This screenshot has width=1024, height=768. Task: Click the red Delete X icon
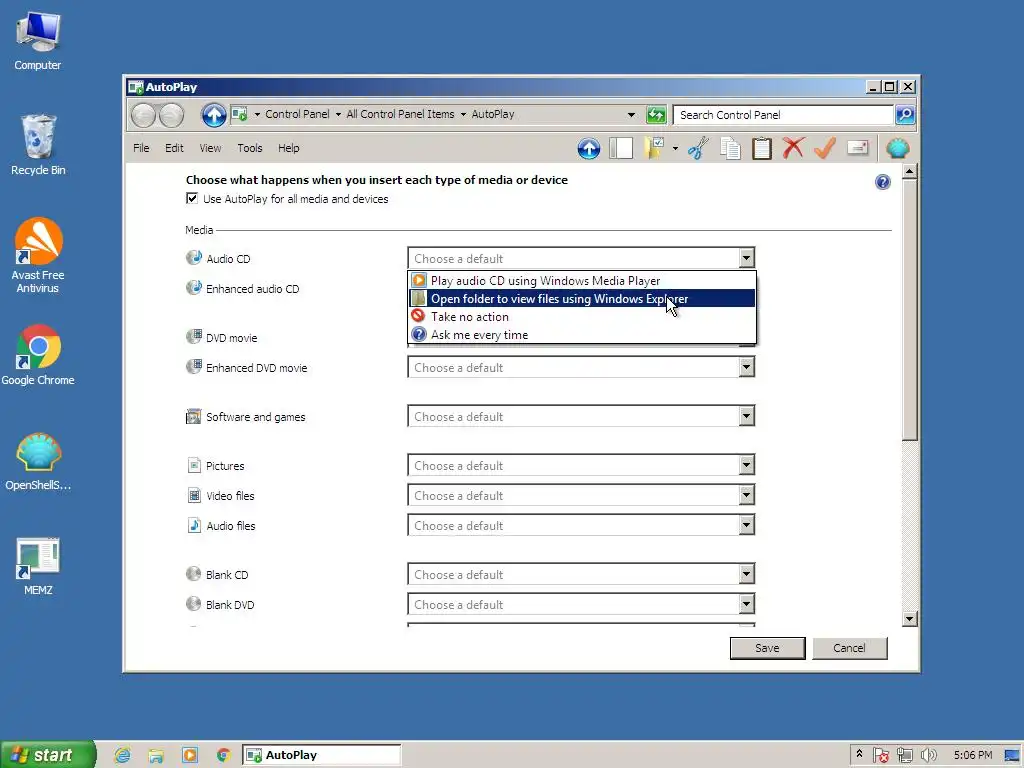click(793, 148)
